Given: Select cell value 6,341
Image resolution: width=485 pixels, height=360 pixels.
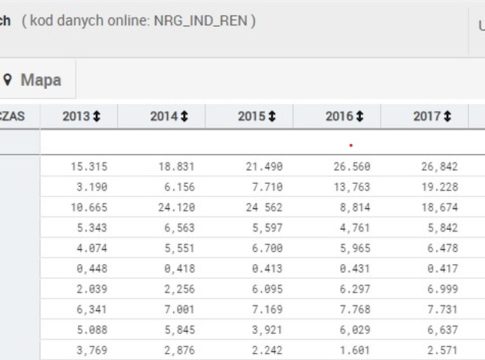Looking at the screenshot, I should coord(92,309).
